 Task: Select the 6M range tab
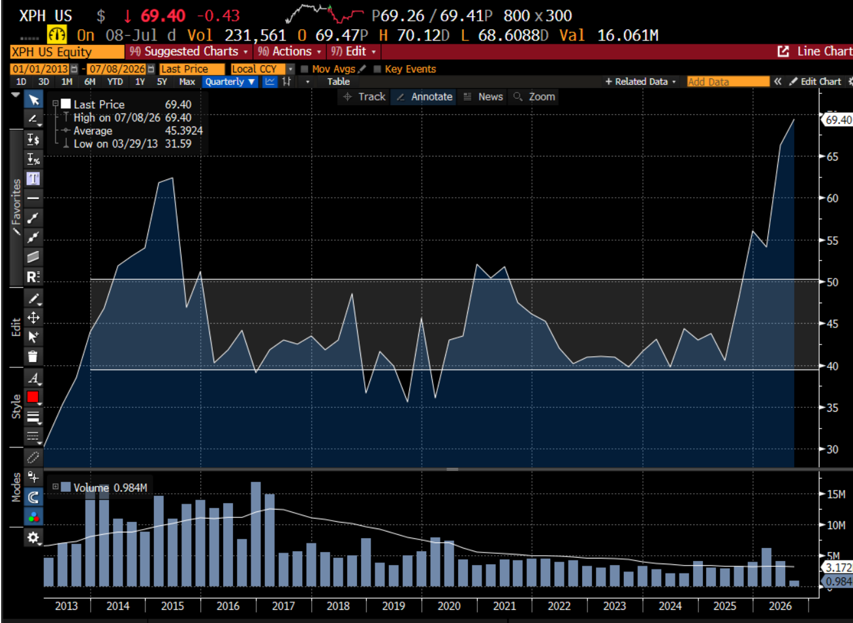(x=90, y=82)
